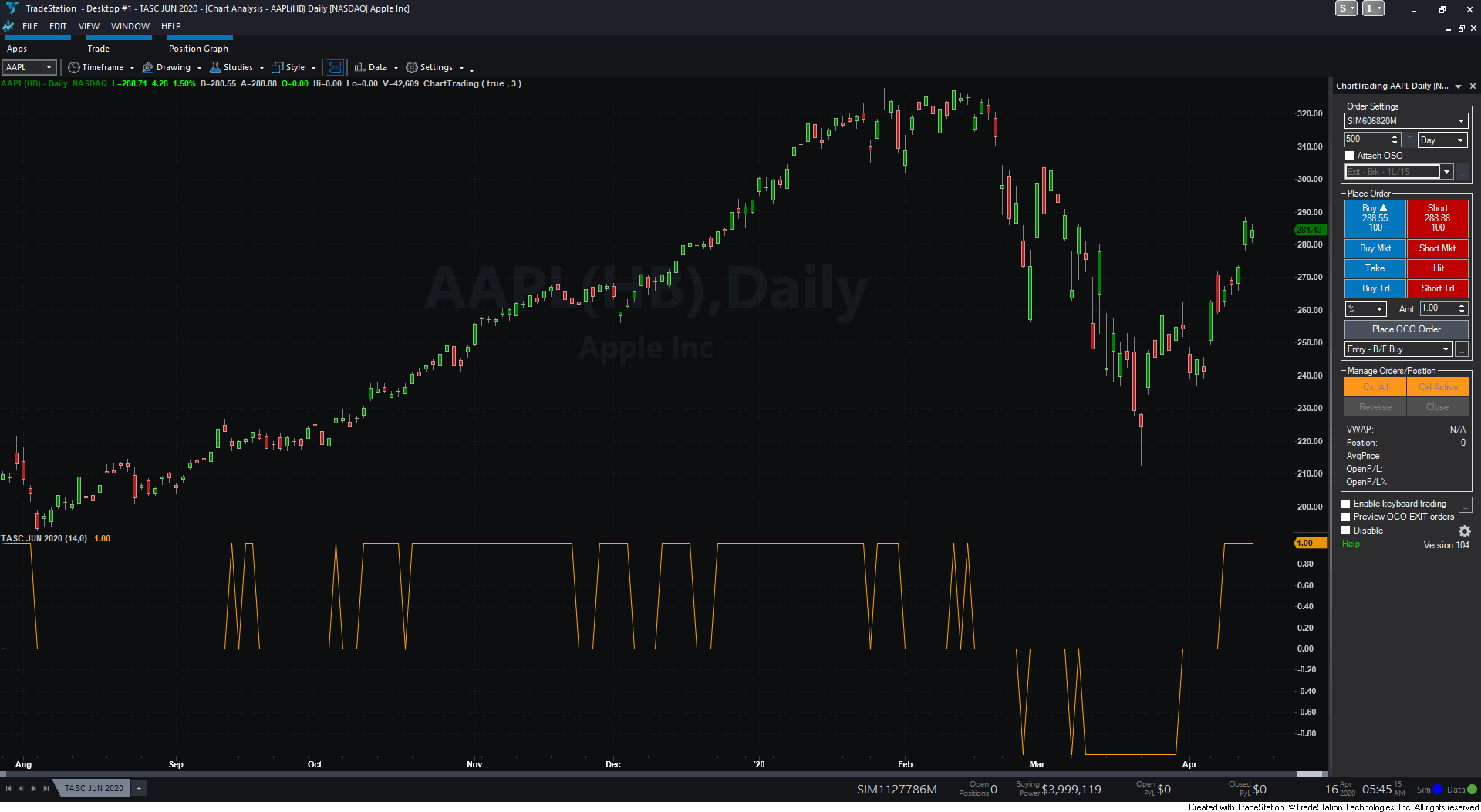Click the Data green status indicator
This screenshot has height=812, width=1481.
pyautogui.click(x=1472, y=790)
